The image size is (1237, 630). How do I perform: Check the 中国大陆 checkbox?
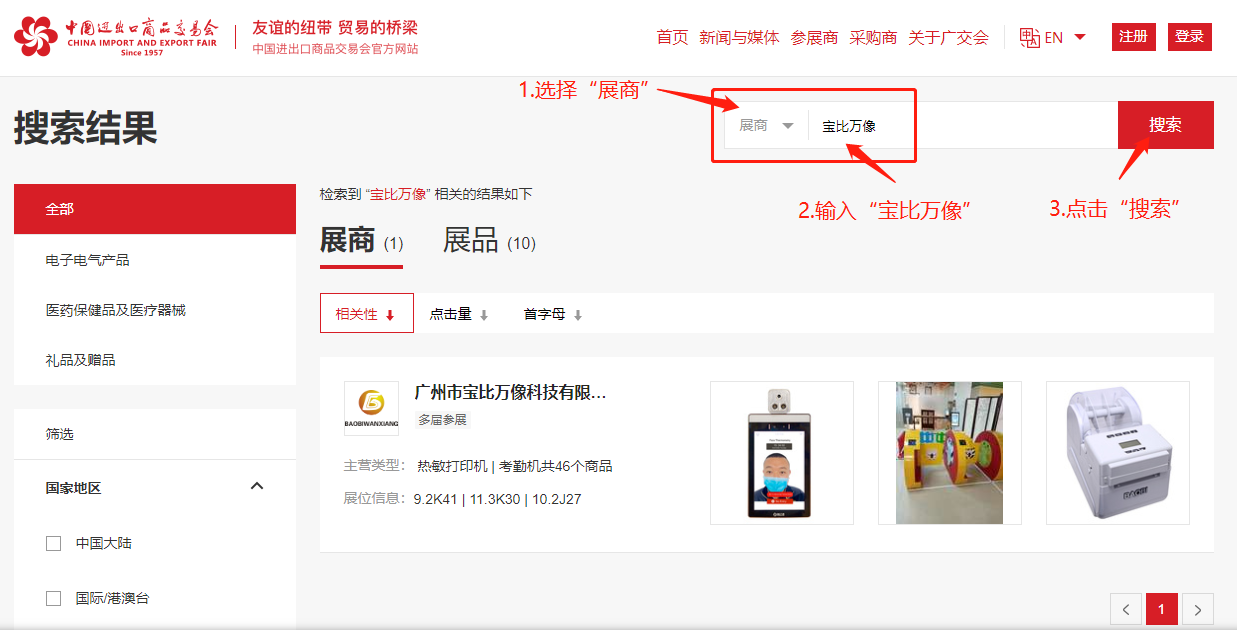tap(54, 544)
